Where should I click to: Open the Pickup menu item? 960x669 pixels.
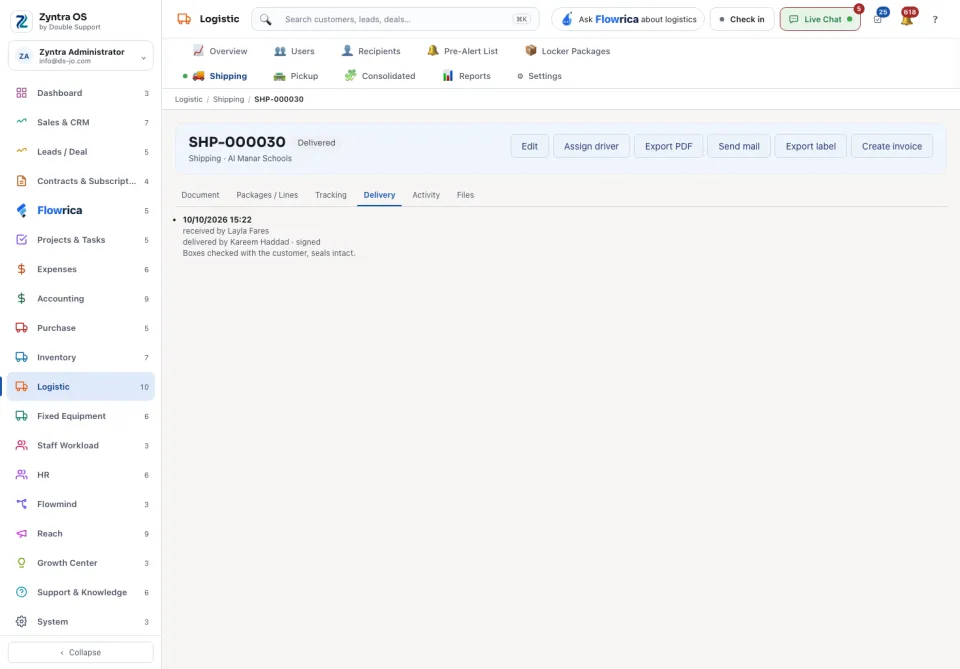point(296,76)
